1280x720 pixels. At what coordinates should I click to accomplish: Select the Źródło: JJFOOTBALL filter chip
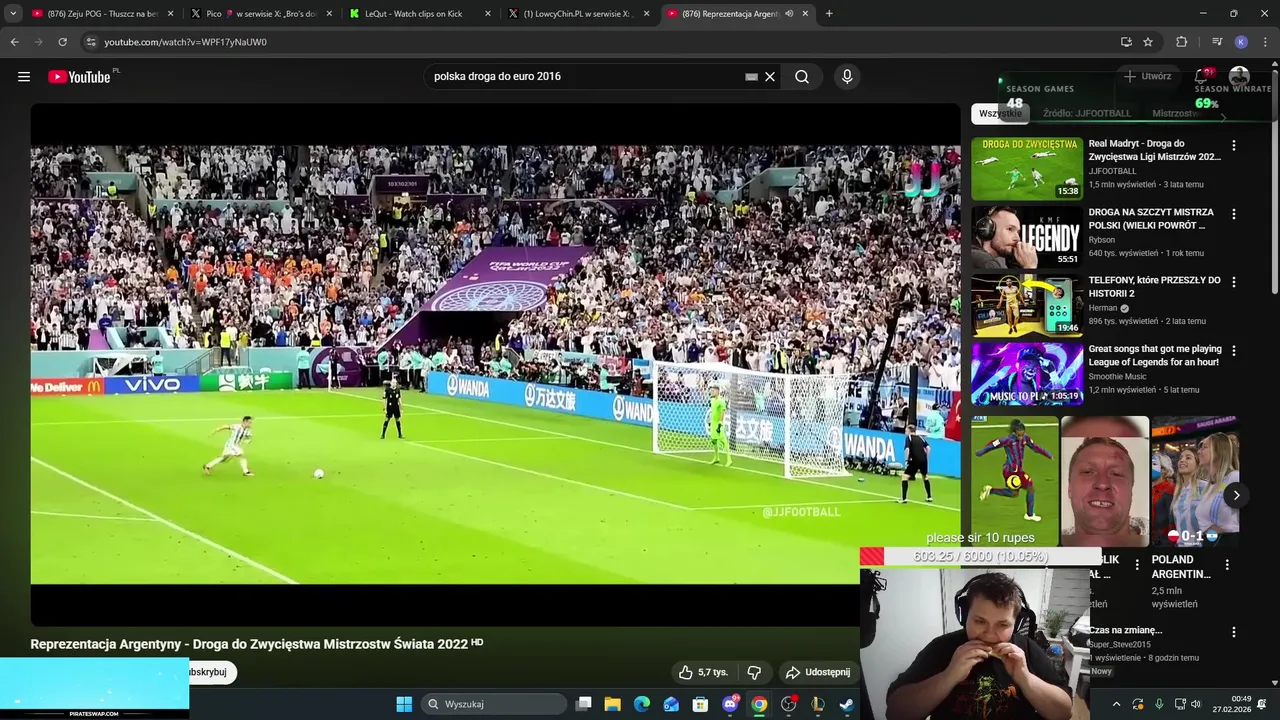(x=1086, y=114)
